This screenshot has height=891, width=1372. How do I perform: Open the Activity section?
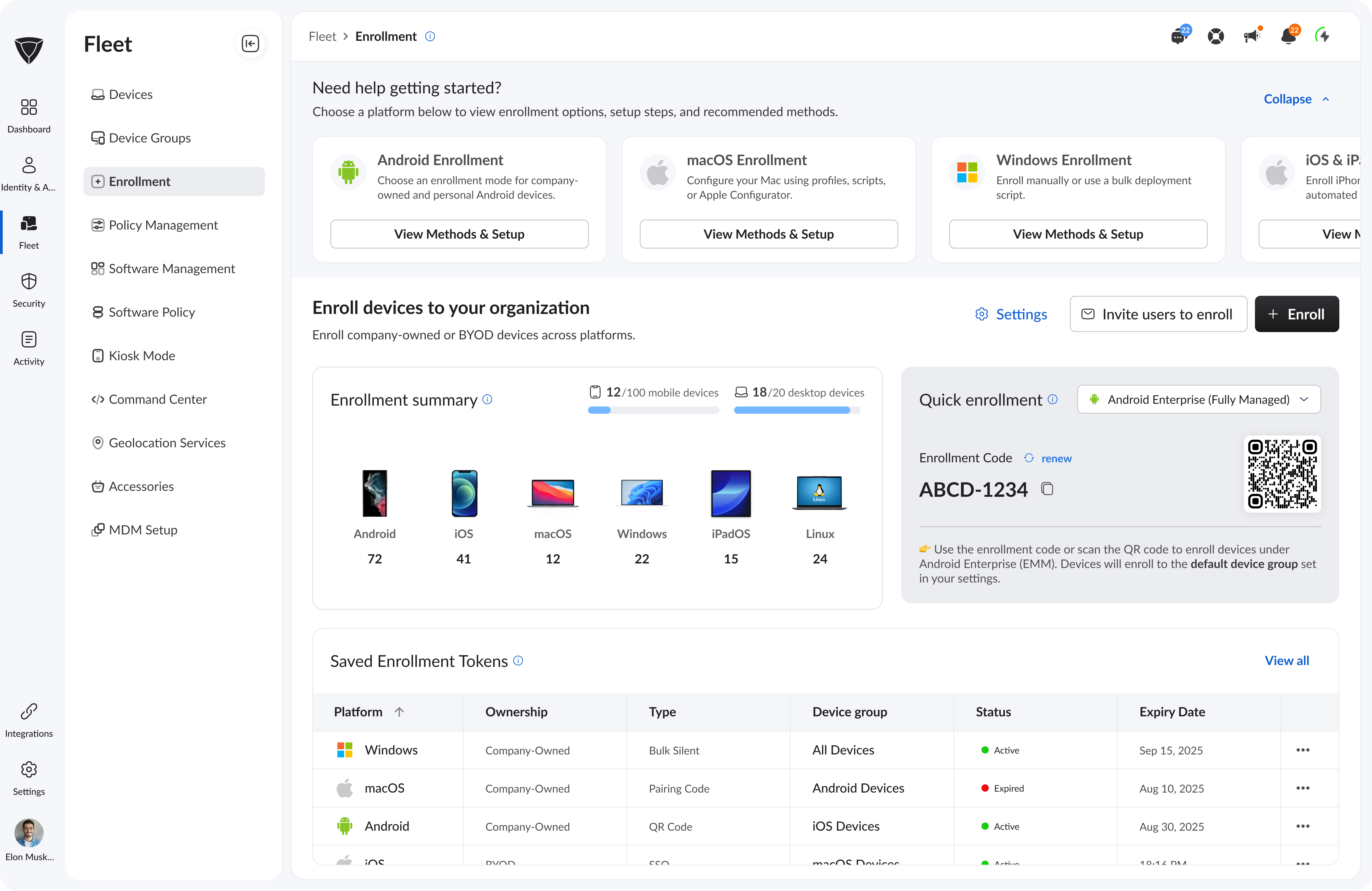(29, 349)
